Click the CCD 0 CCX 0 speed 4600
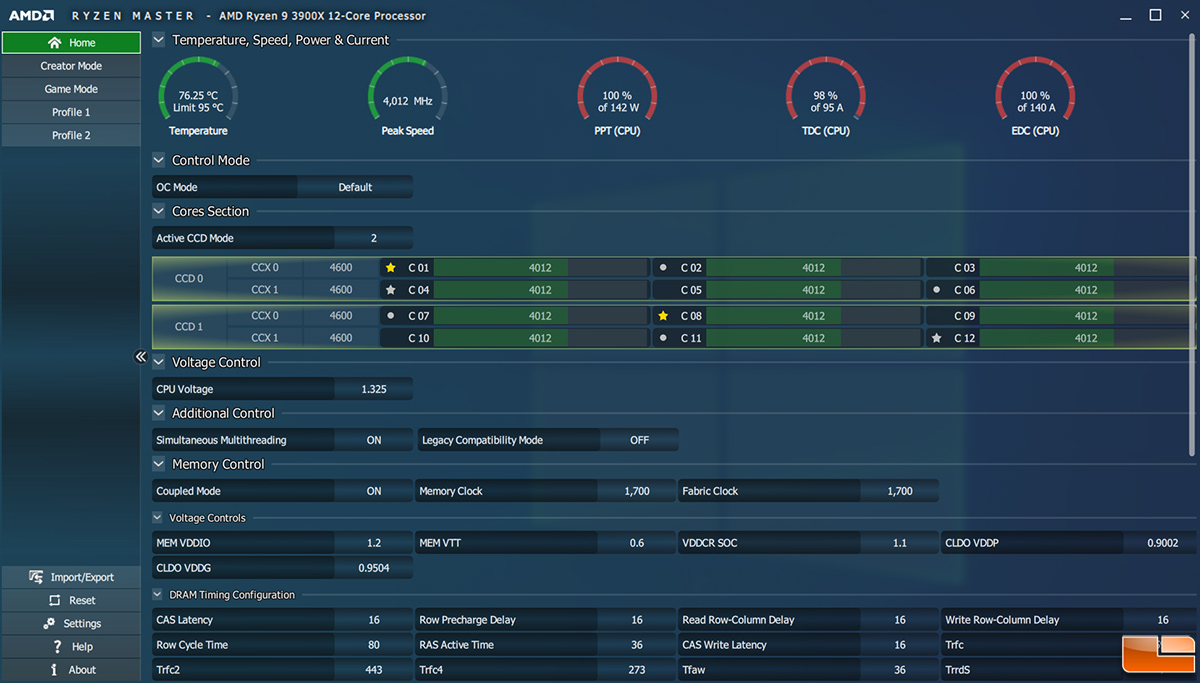1200x683 pixels. (x=341, y=268)
